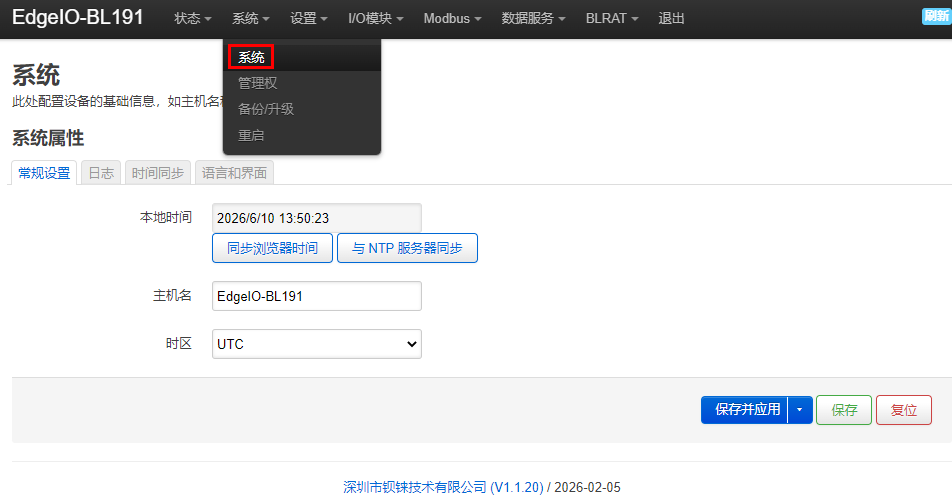Expand the BLRAT menu
The image size is (952, 503).
pyautogui.click(x=611, y=18)
